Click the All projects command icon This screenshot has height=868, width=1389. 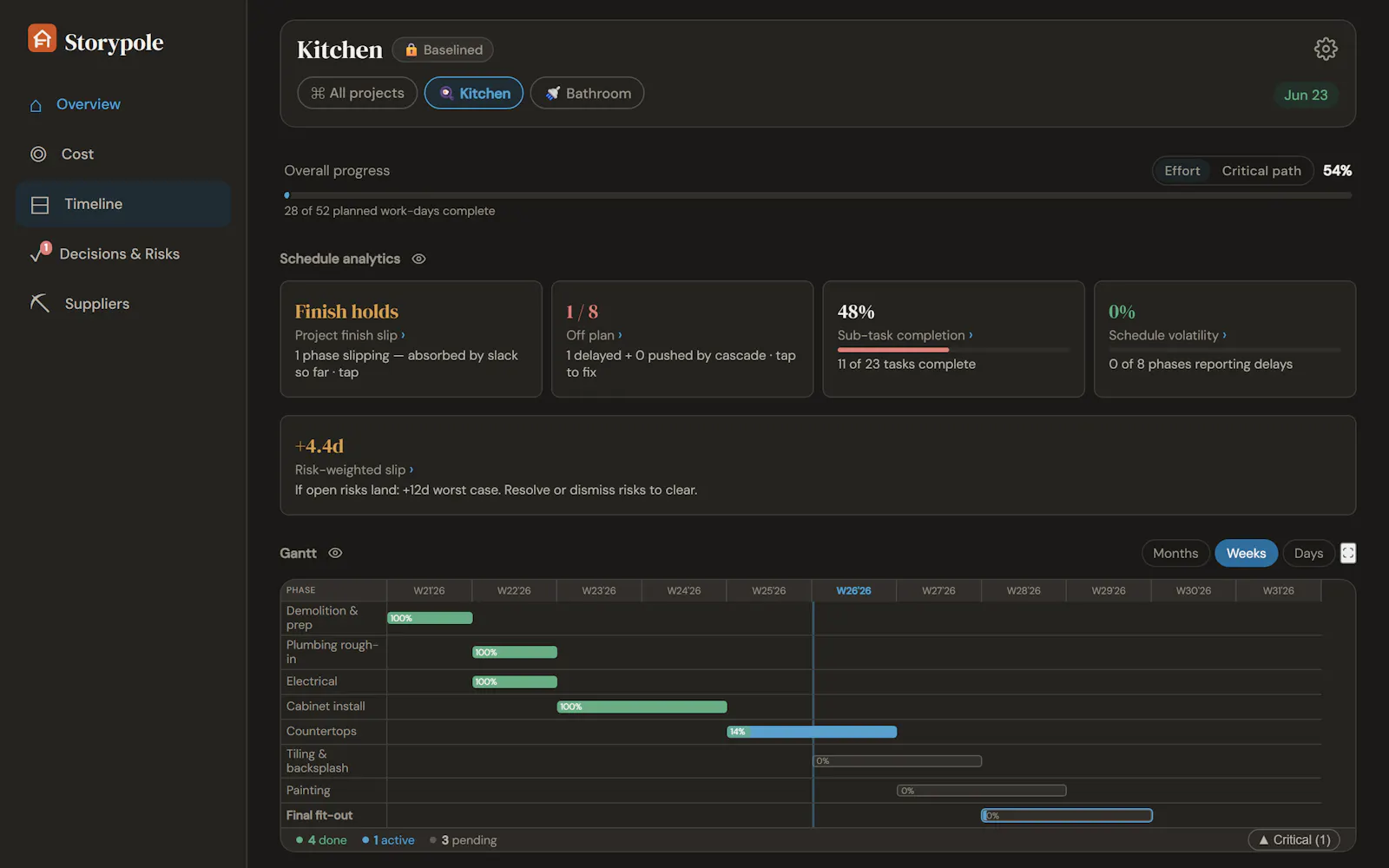pyautogui.click(x=318, y=93)
